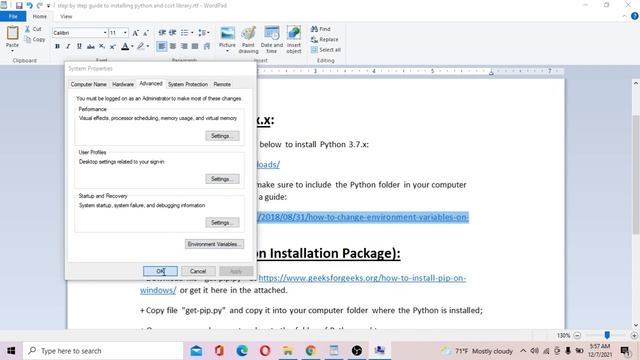Switch to the Computer Name tab

click(89, 84)
